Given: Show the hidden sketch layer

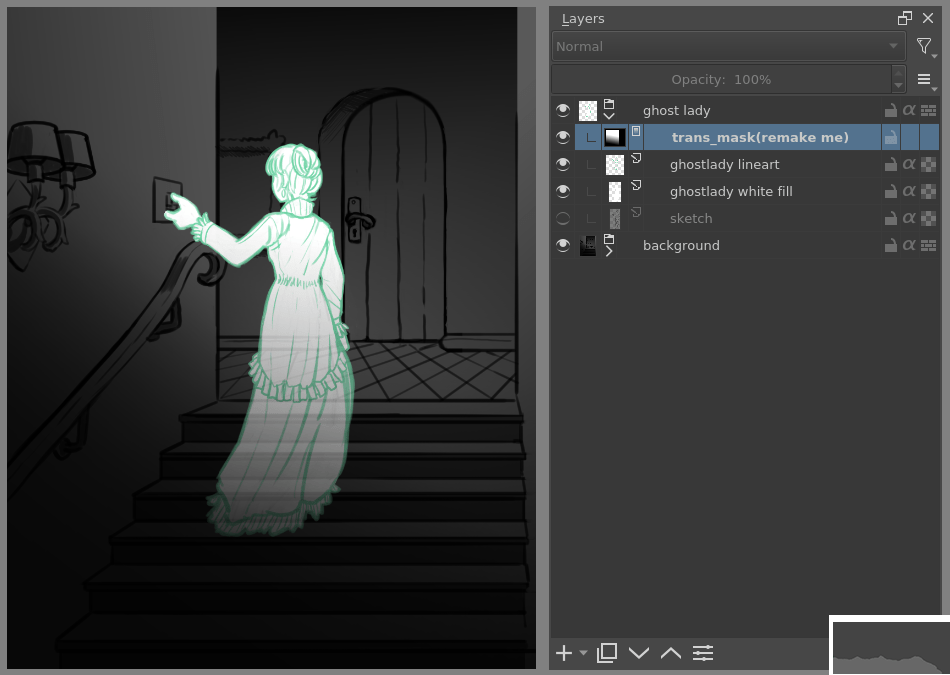Looking at the screenshot, I should (563, 218).
